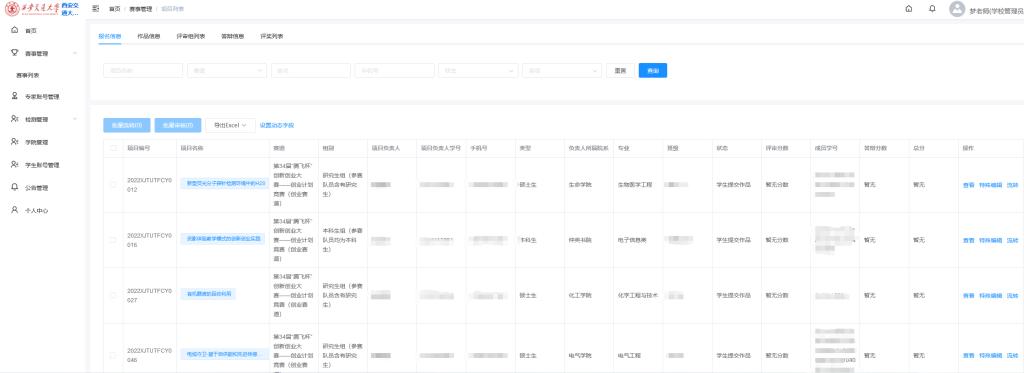Click the 赛事管理 breadcrumb link
The image size is (1024, 373).
click(140, 9)
